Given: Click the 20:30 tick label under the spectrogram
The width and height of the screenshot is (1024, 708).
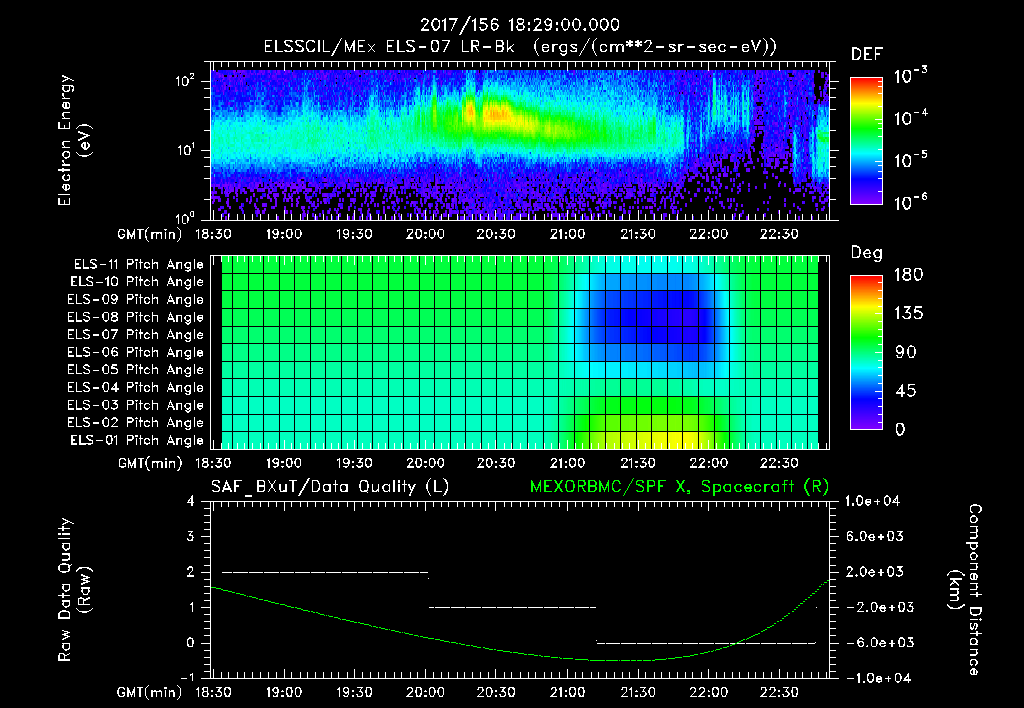Looking at the screenshot, I should click(496, 234).
